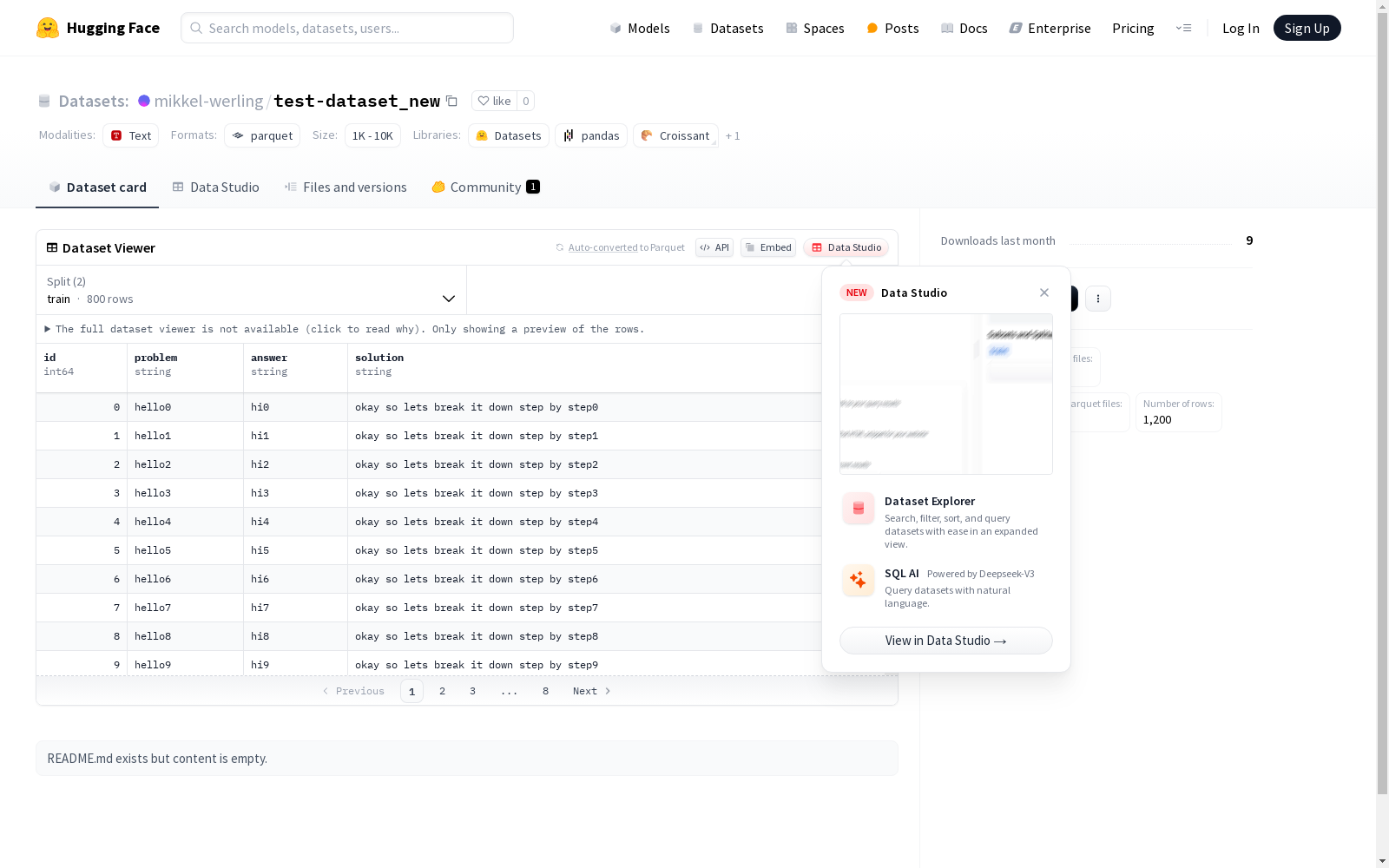Viewport: 1389px width, 868px height.
Task: Show the +1 additional libraries
Action: (x=733, y=135)
